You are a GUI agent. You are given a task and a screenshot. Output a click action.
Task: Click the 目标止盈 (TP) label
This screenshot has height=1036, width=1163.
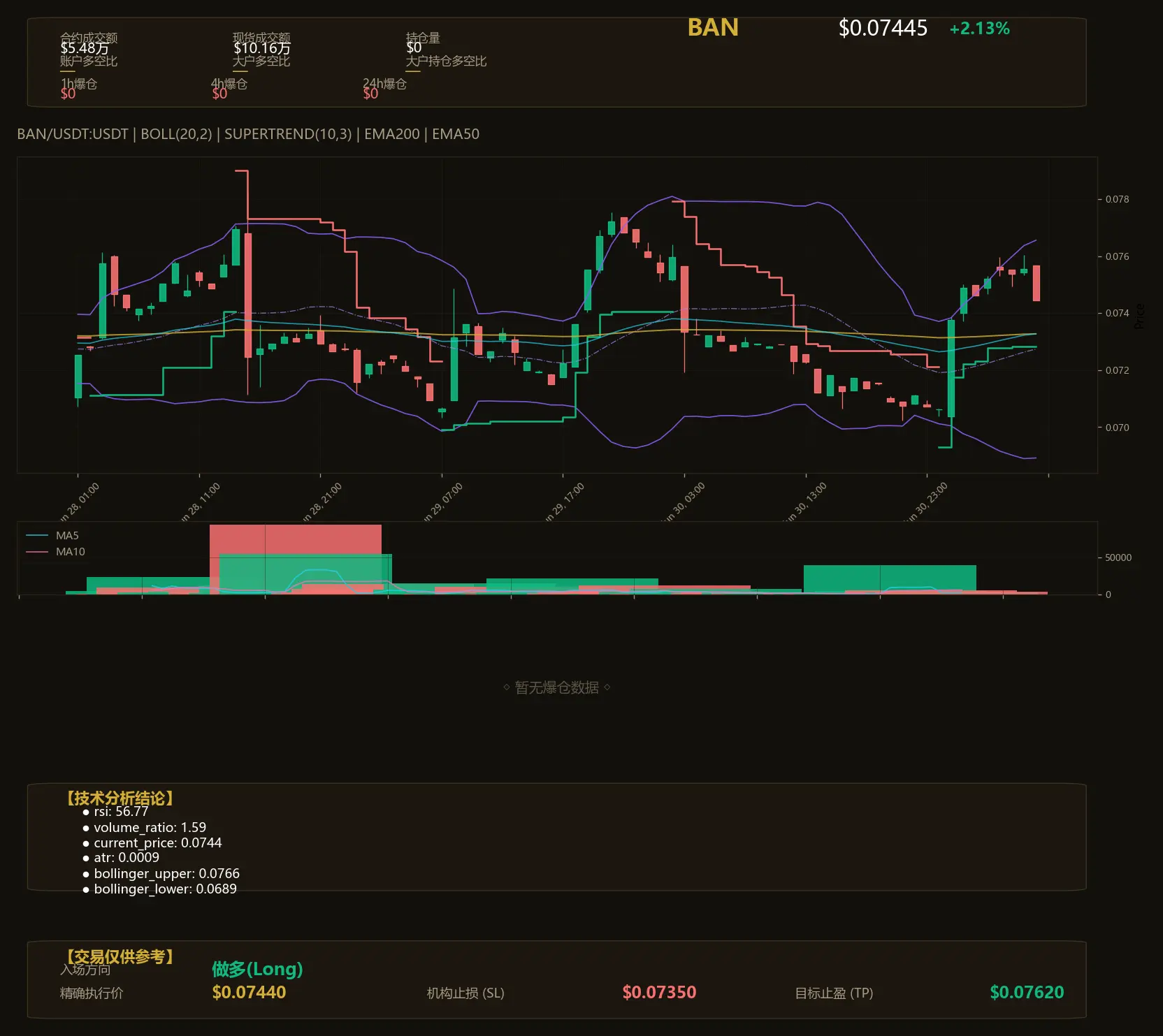click(834, 993)
